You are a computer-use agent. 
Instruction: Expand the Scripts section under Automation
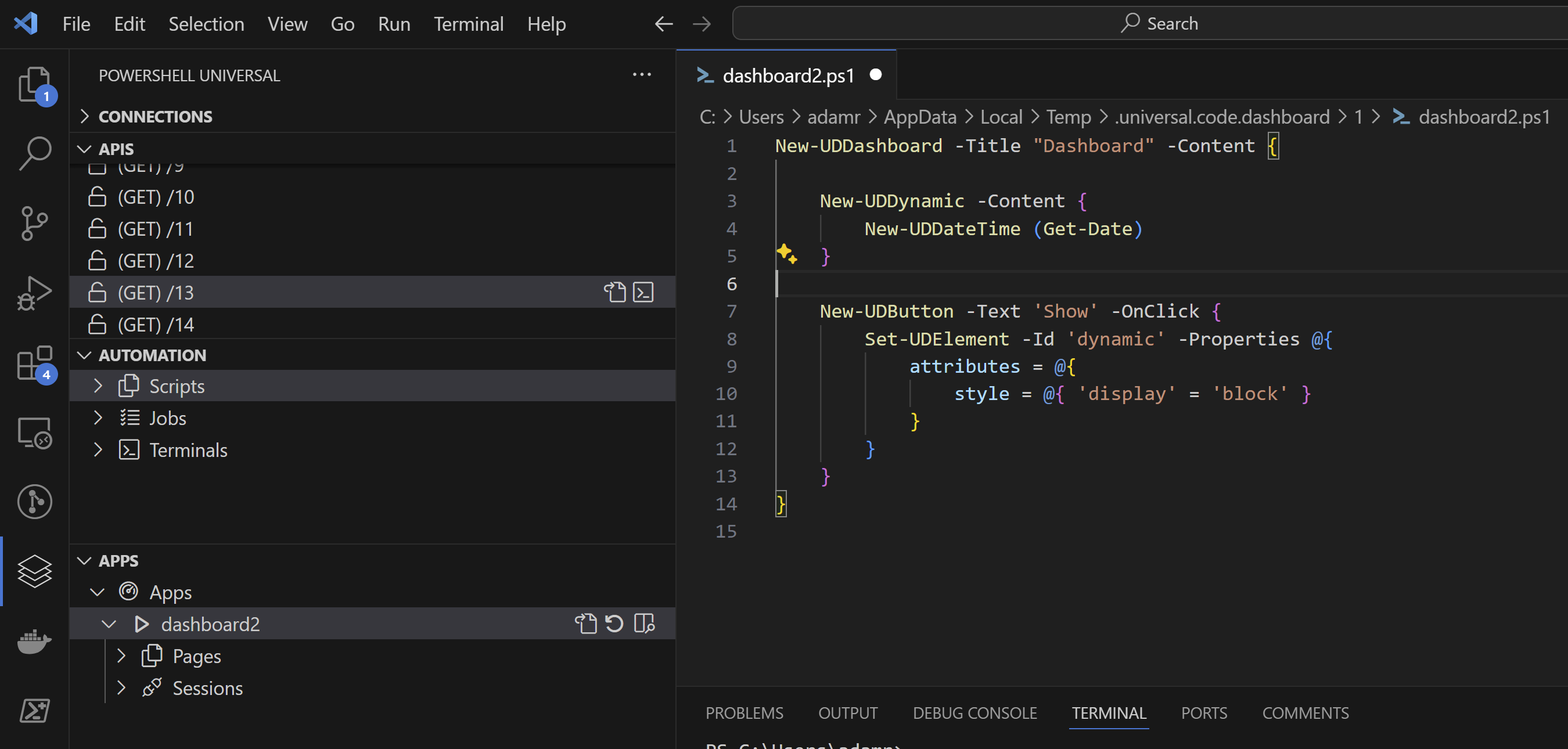pyautogui.click(x=98, y=385)
